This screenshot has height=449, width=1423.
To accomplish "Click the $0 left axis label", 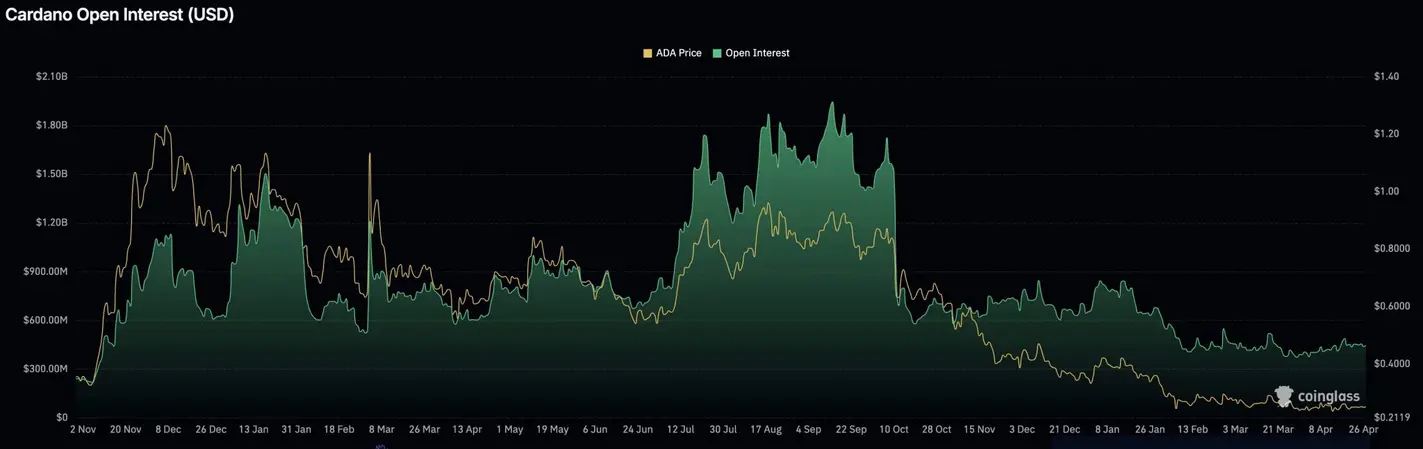I will [x=61, y=417].
